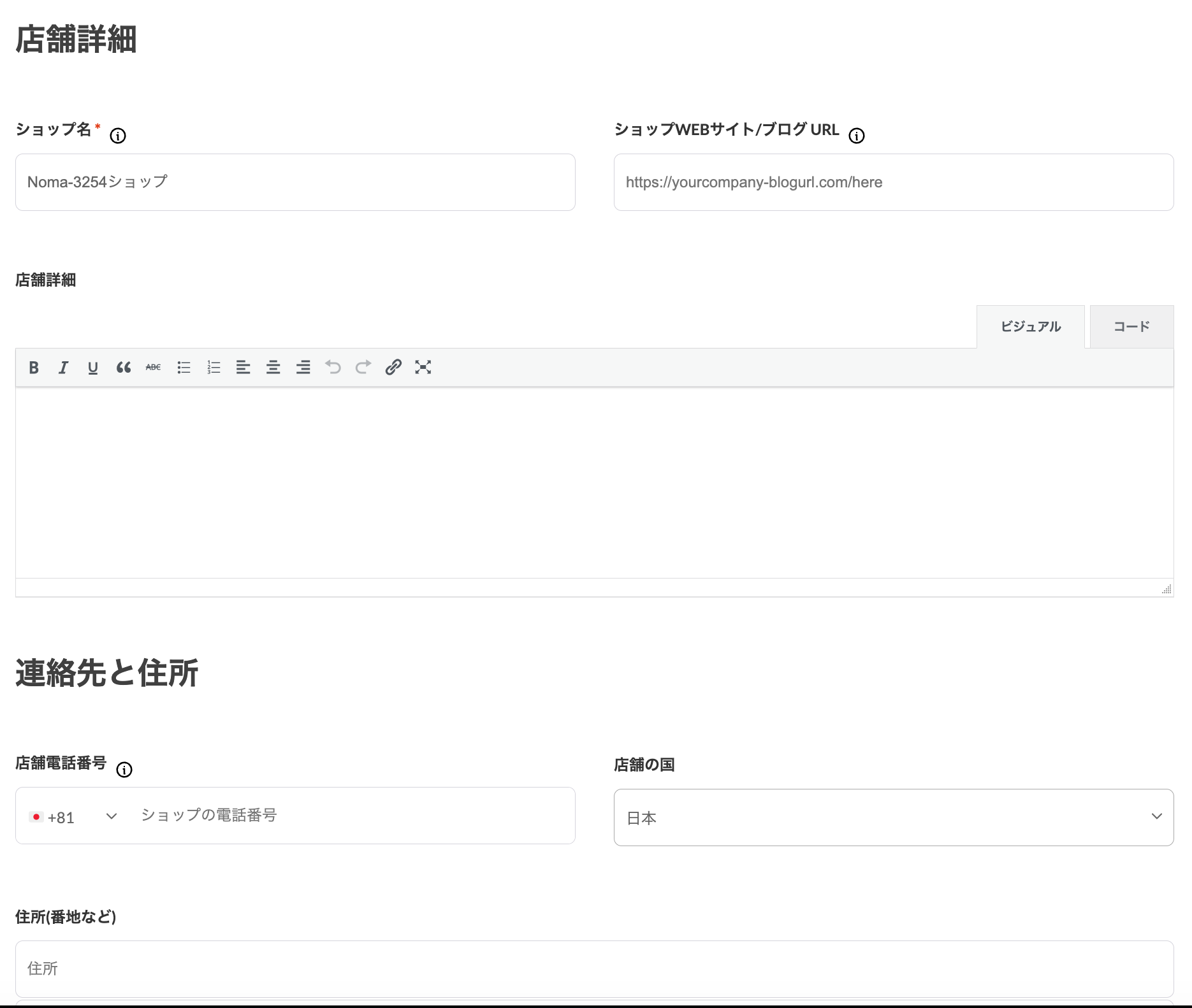Open the 店舗の国 dropdown showing 日本
The width and height of the screenshot is (1192, 1008).
893,817
